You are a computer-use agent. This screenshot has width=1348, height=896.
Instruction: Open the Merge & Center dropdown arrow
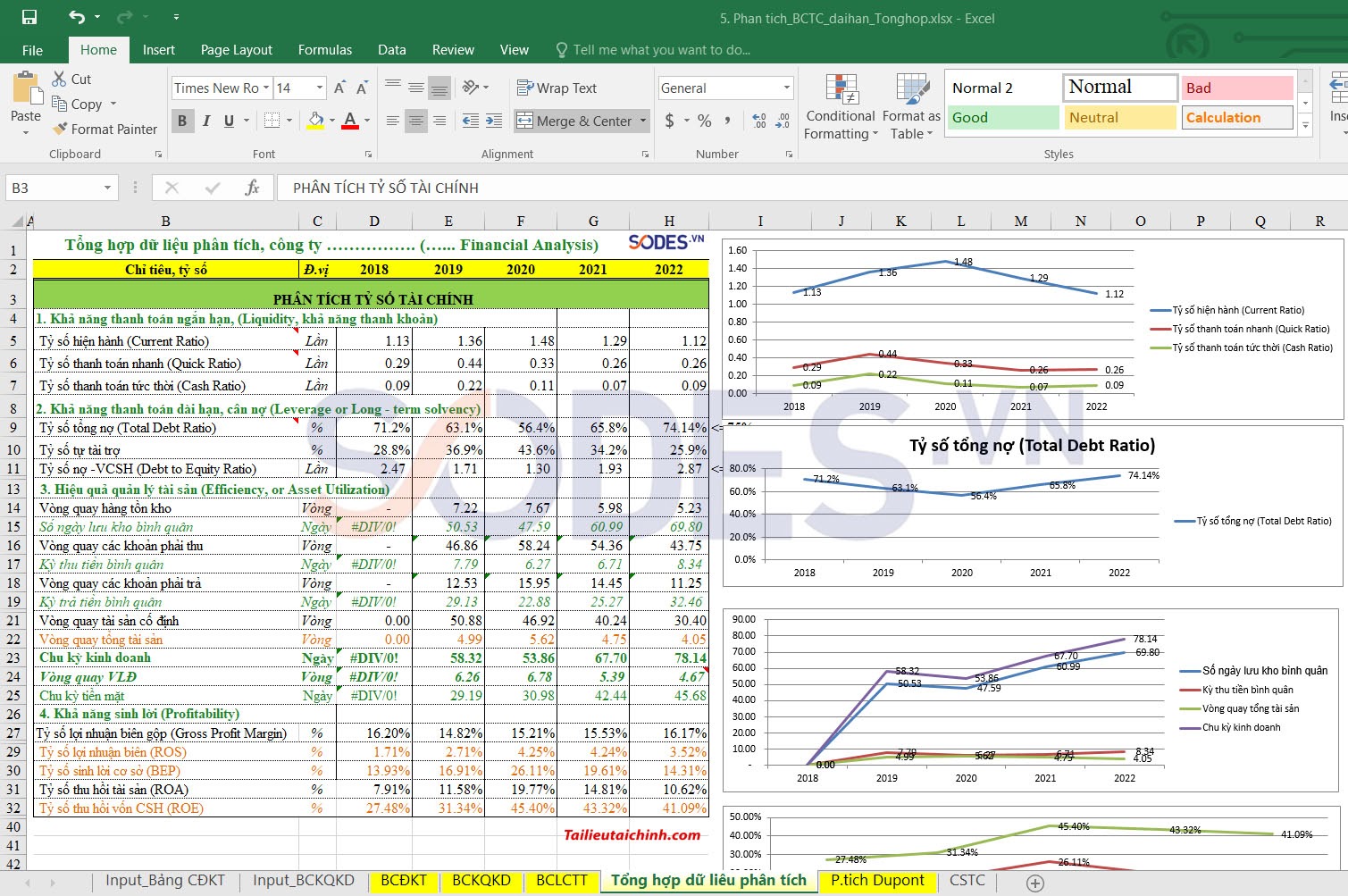pos(643,121)
